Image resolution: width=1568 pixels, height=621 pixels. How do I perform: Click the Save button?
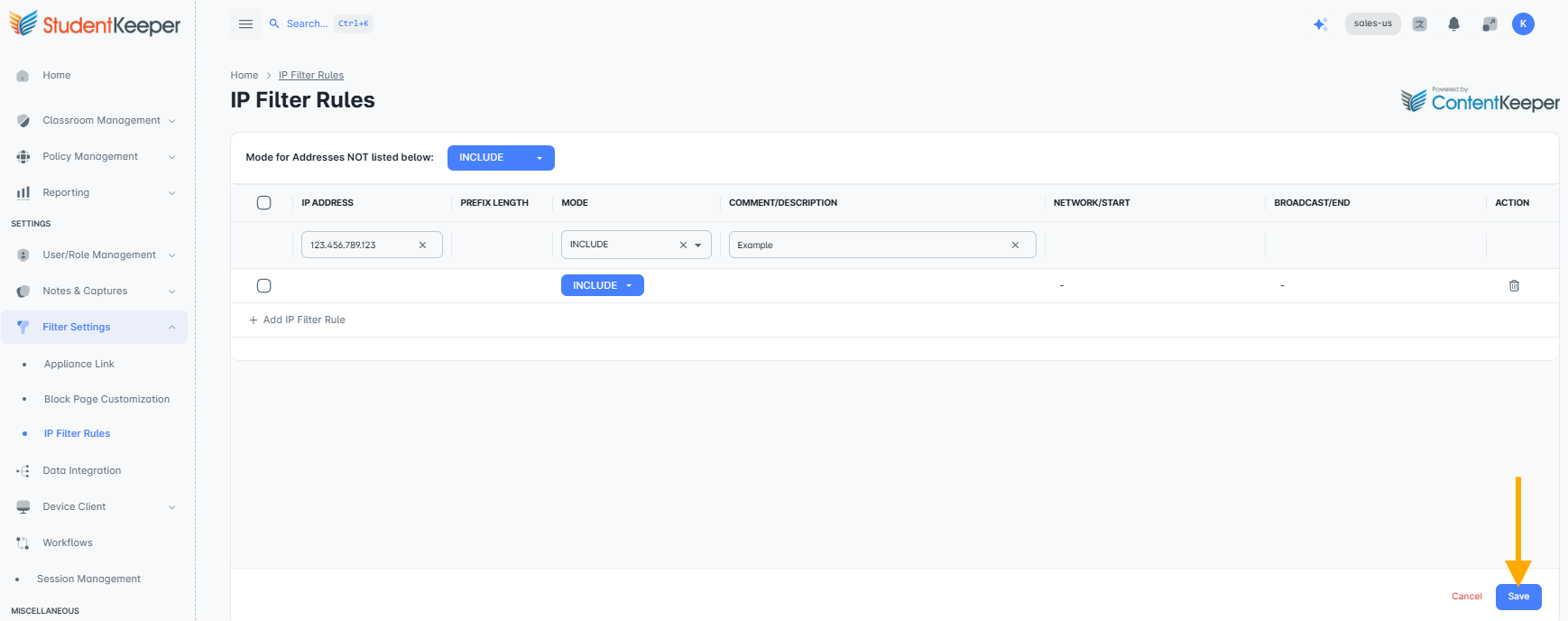click(x=1518, y=597)
